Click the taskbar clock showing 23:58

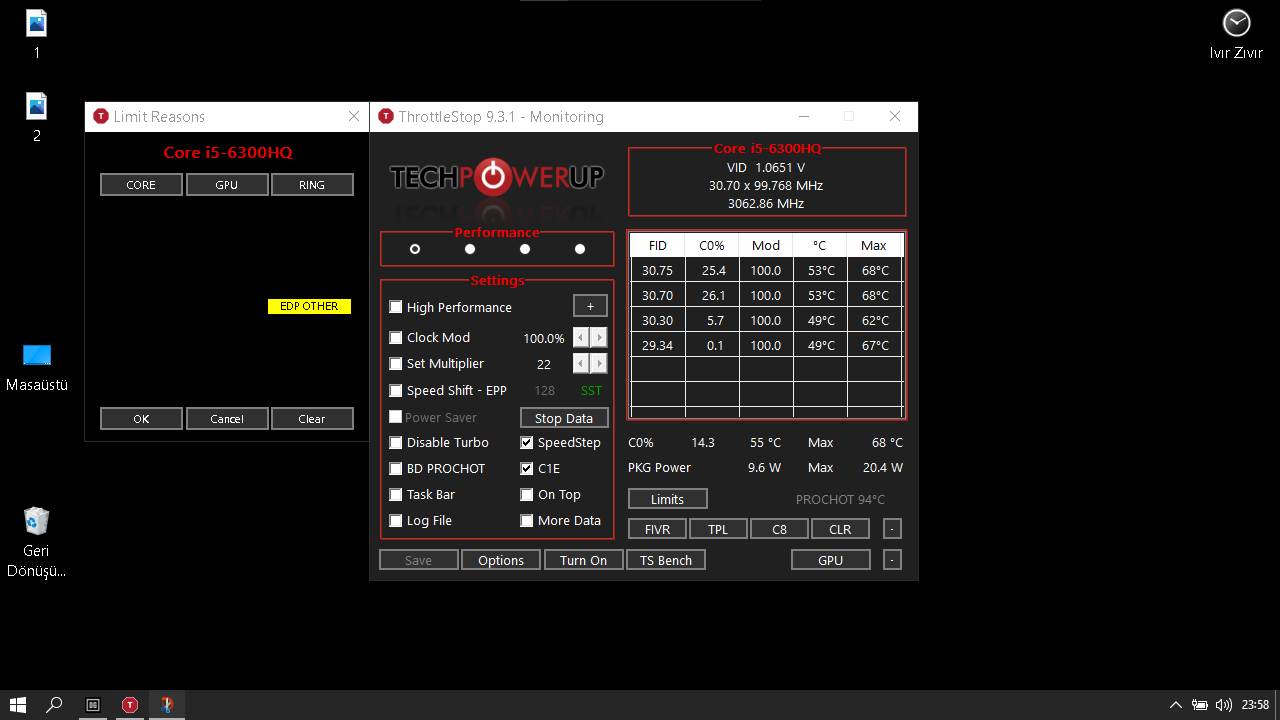pyautogui.click(x=1255, y=705)
